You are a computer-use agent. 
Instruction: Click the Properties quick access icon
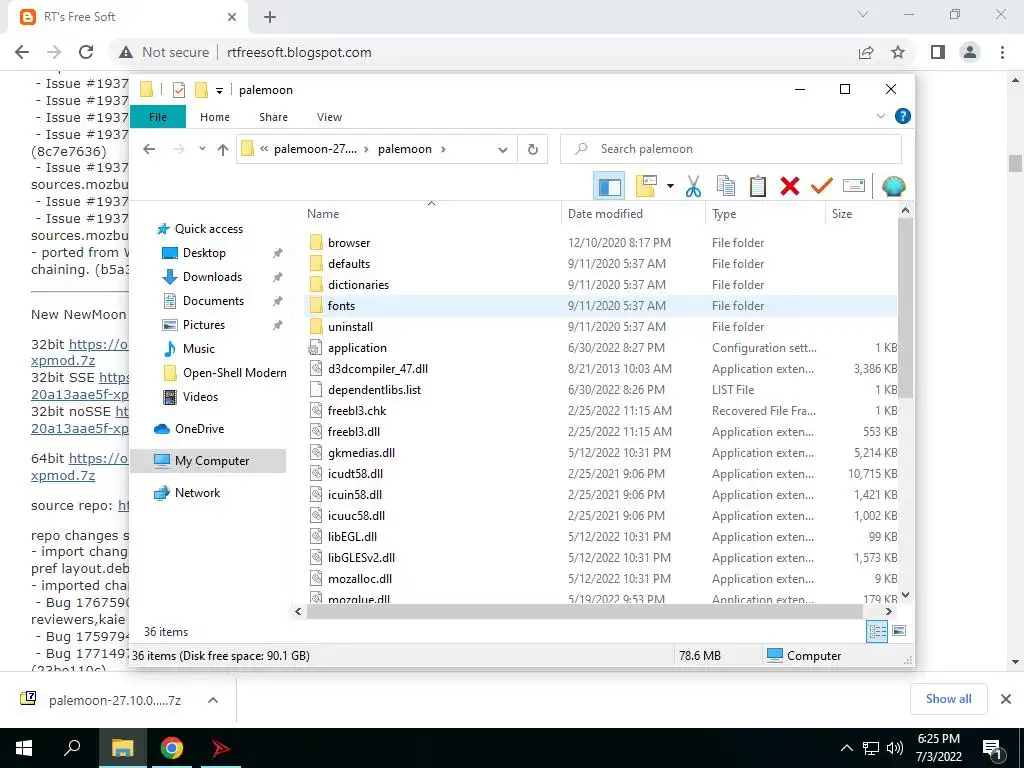point(178,90)
